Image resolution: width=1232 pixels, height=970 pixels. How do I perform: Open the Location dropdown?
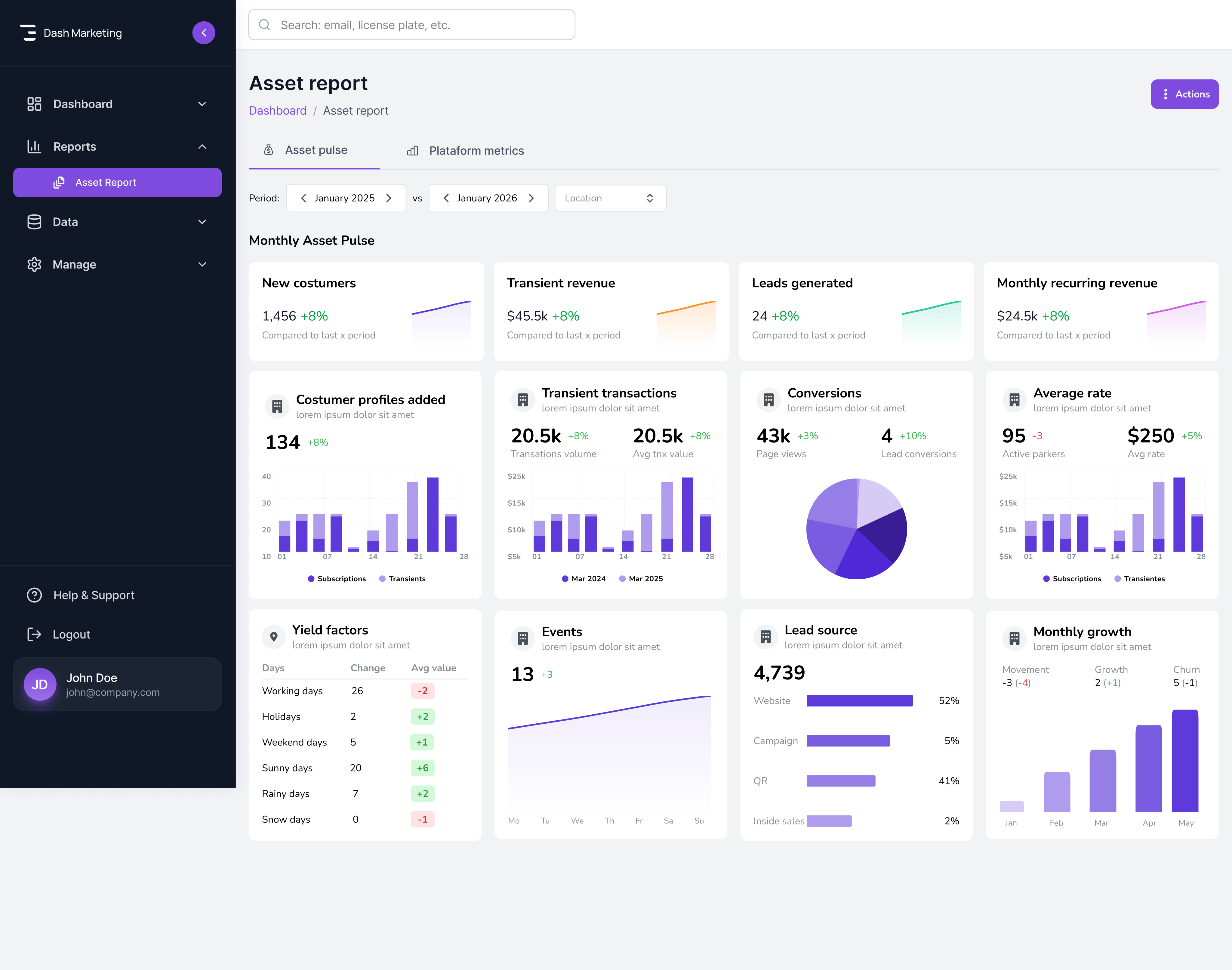coord(610,198)
